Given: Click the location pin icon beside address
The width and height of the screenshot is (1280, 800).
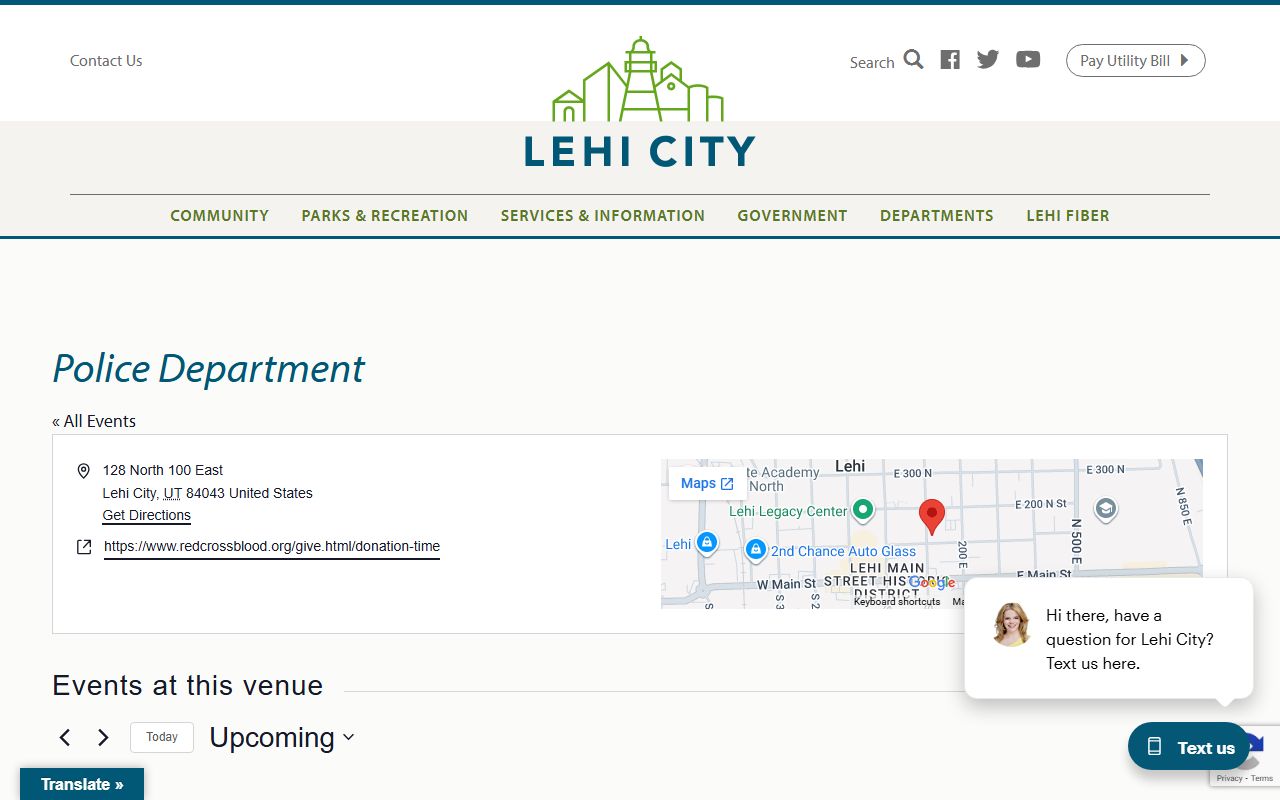Looking at the screenshot, I should (84, 471).
